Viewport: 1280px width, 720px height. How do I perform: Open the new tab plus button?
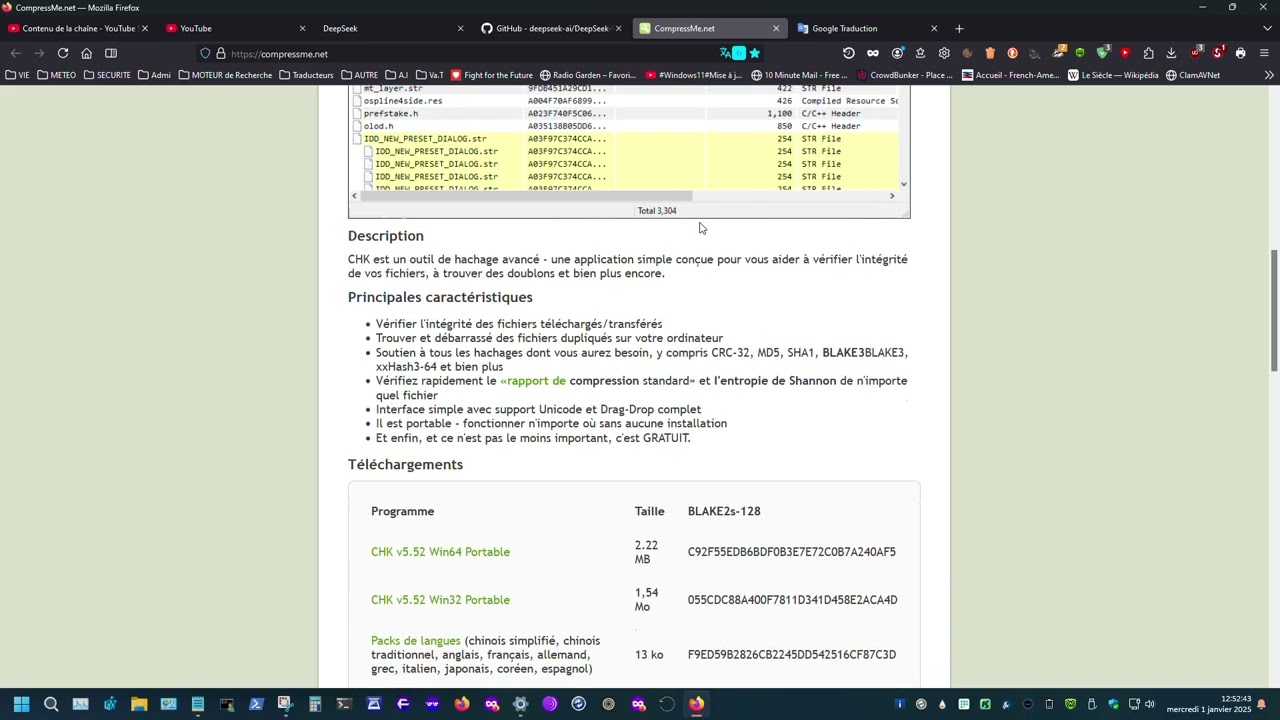[x=959, y=28]
